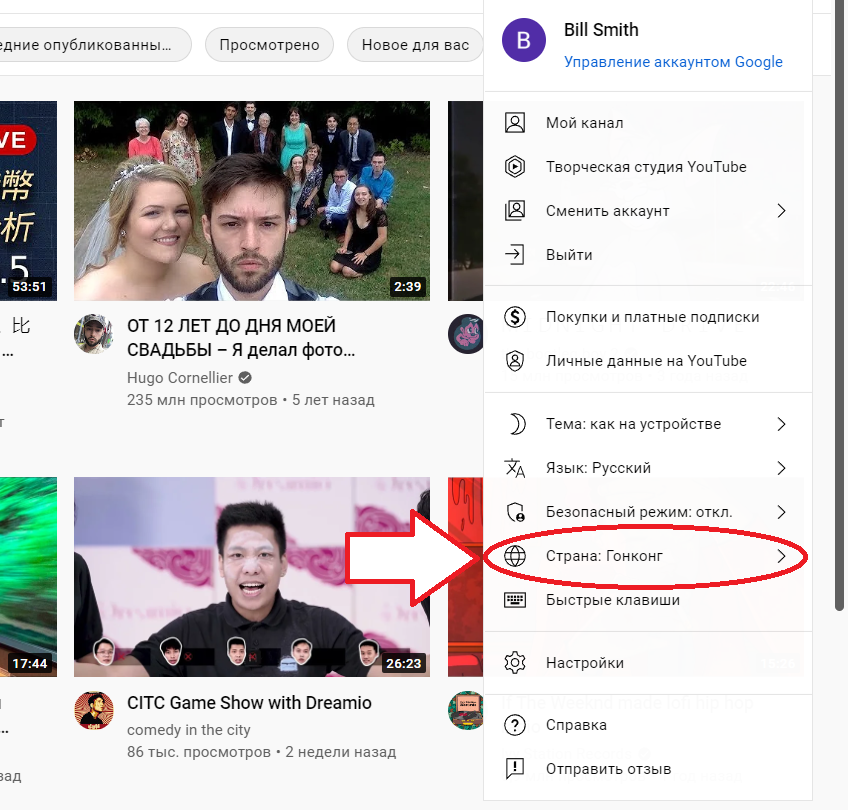Expand the Тема: как на устройстве submenu arrow

click(781, 424)
